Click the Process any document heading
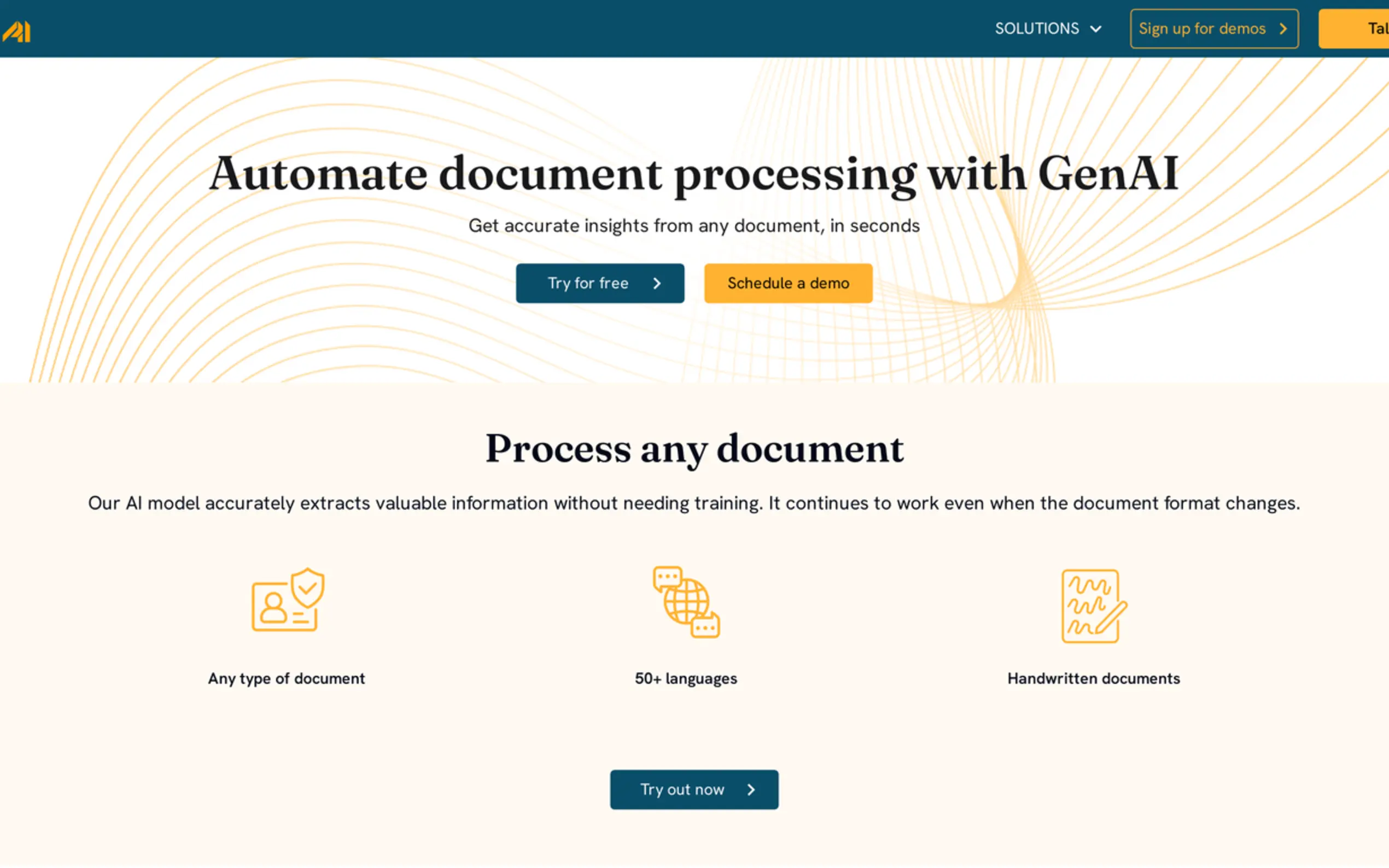1389x868 pixels. [694, 448]
